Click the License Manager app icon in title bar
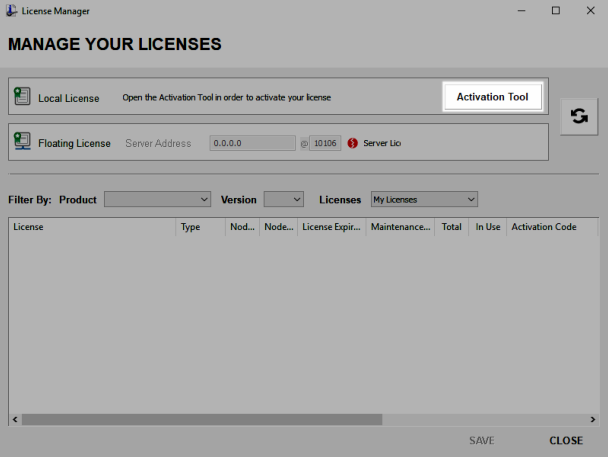Screen dimensions: 608x457 pyautogui.click(x=11, y=10)
